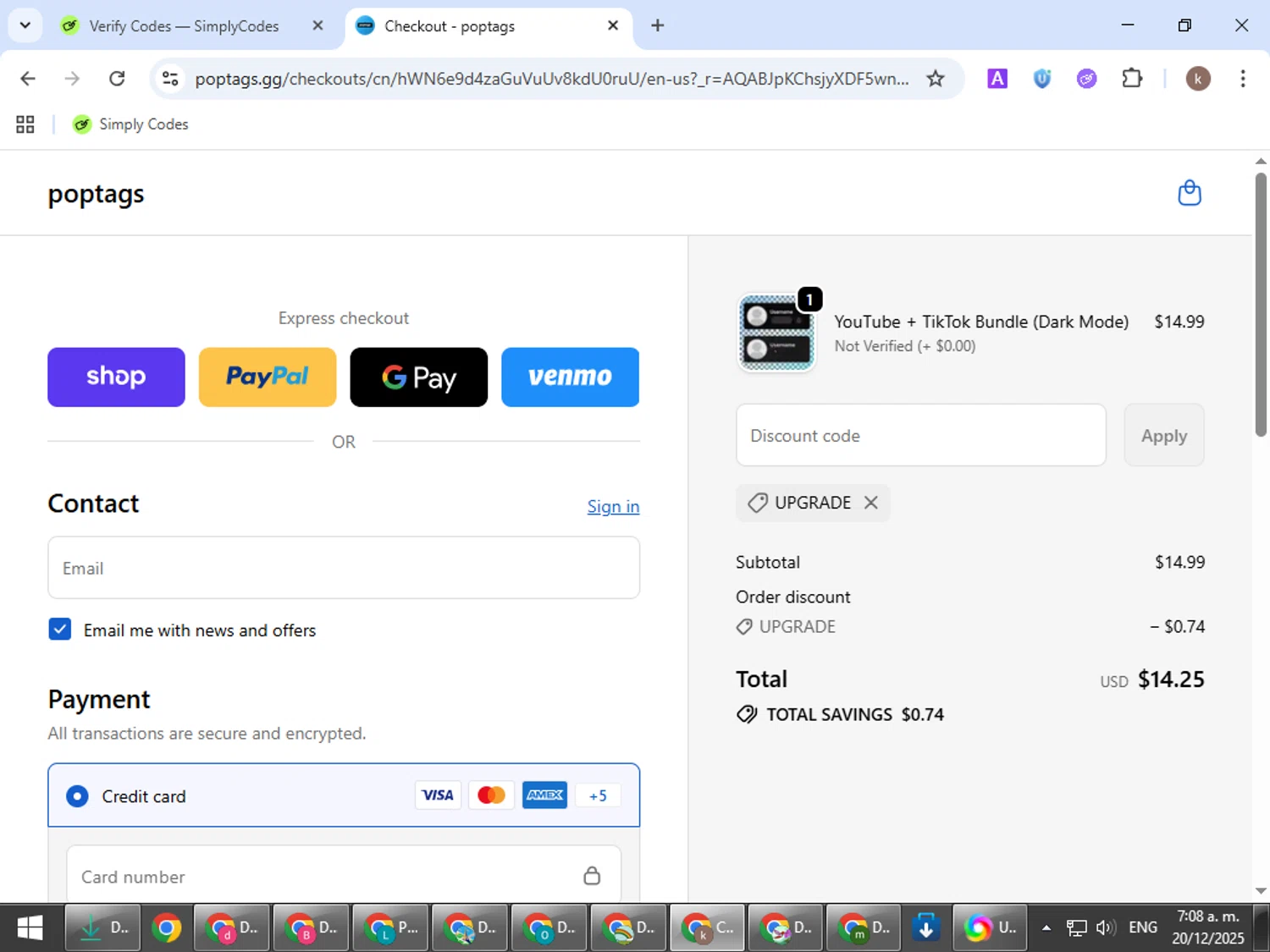This screenshot has width=1270, height=952.
Task: Switch the ENG input language
Action: click(x=1143, y=927)
